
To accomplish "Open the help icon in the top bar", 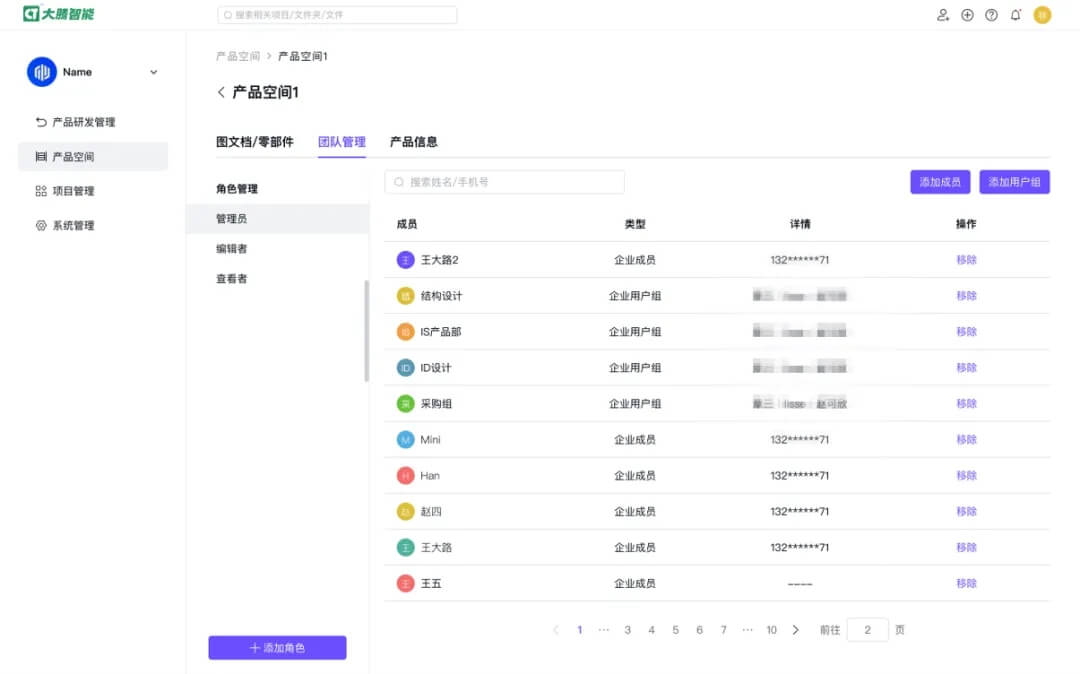I will click(x=991, y=15).
